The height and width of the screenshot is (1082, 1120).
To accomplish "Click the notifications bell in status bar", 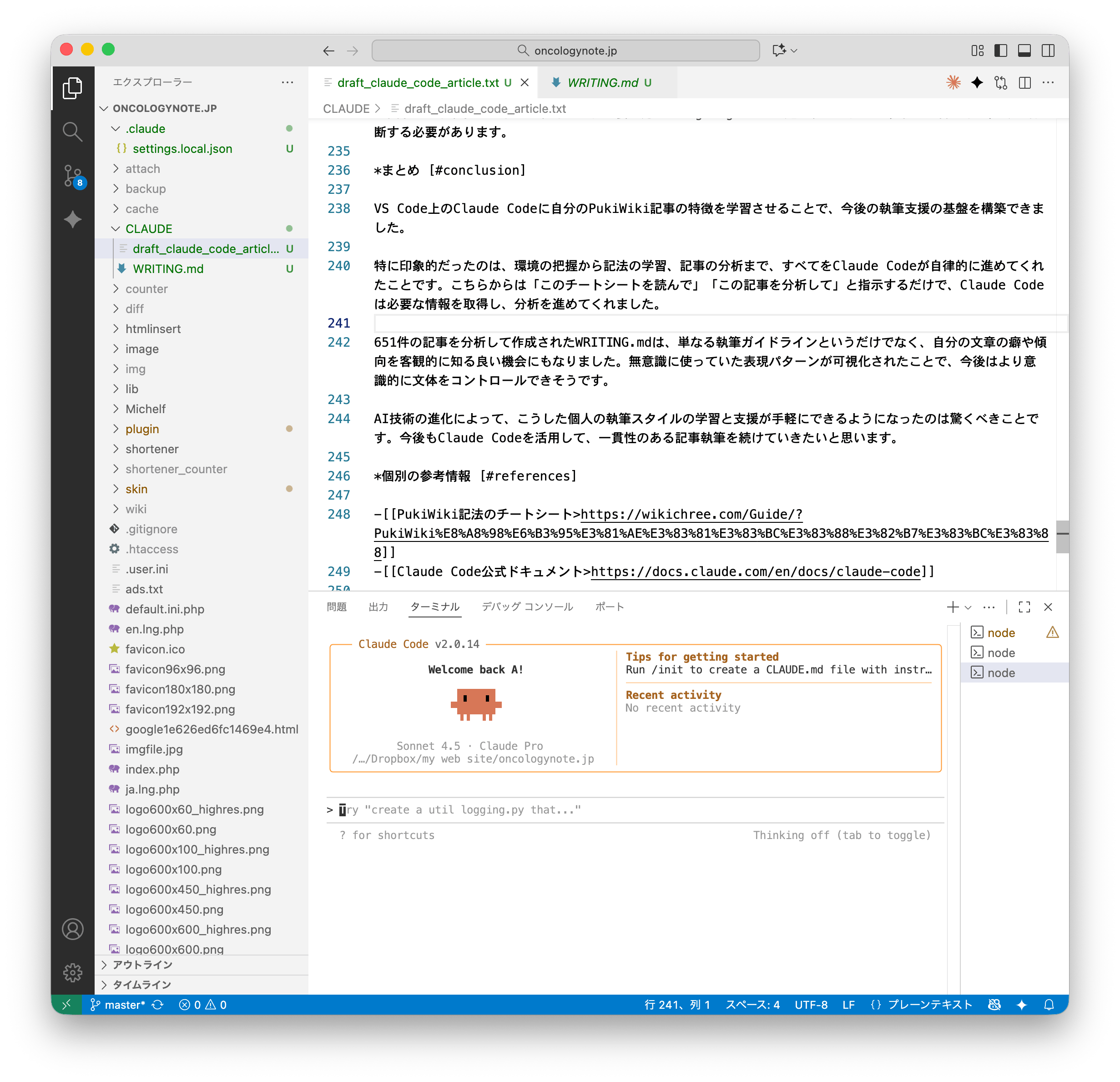I will [x=1049, y=1005].
